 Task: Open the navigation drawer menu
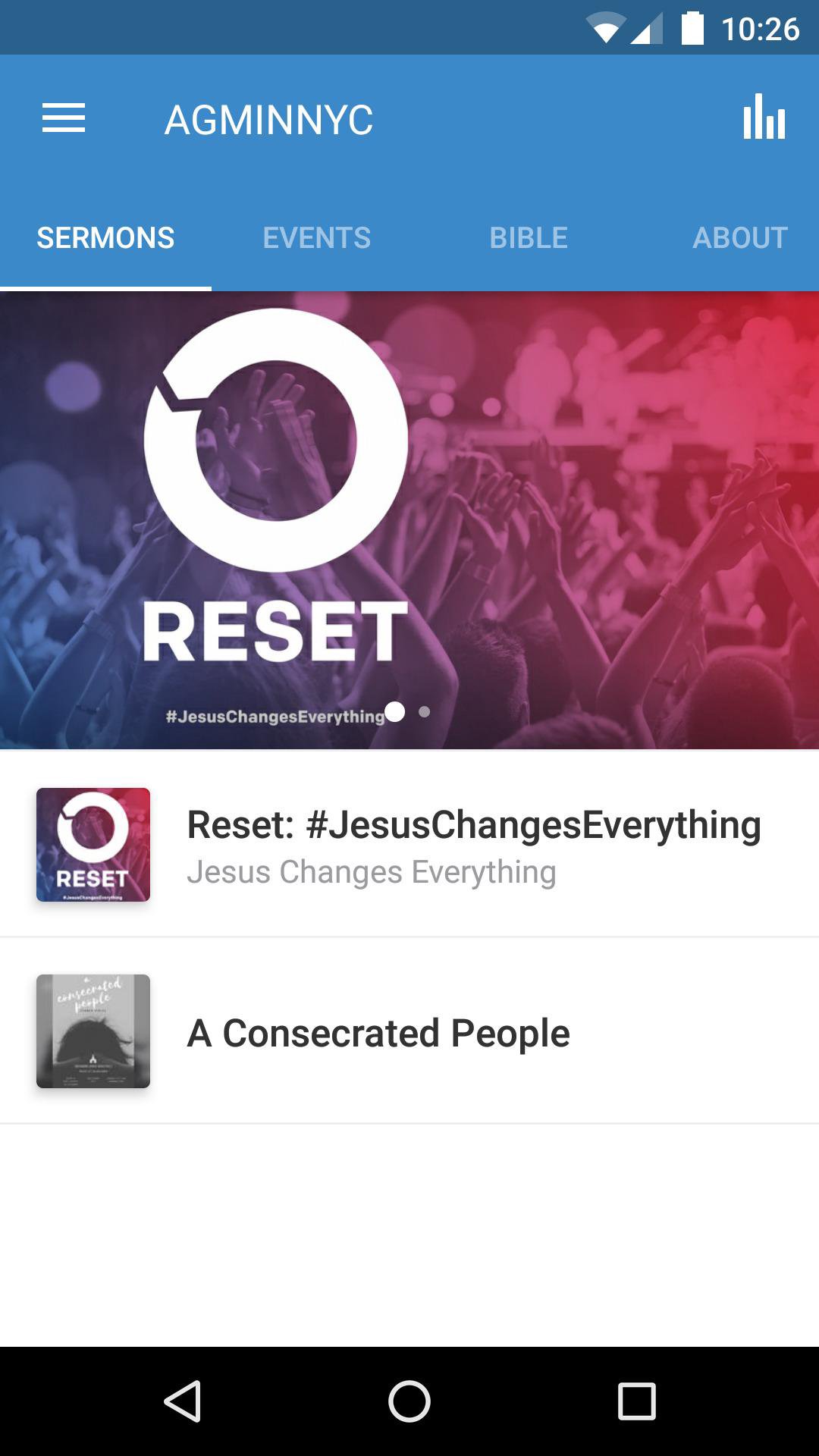click(x=64, y=118)
